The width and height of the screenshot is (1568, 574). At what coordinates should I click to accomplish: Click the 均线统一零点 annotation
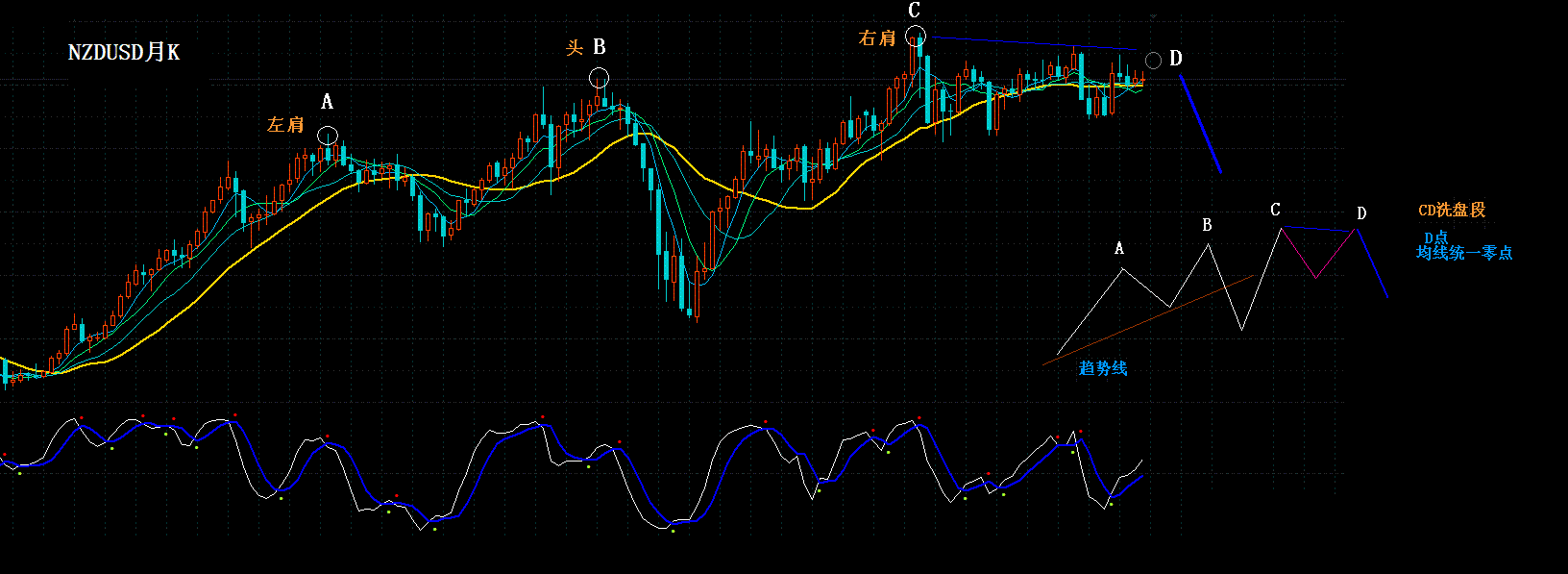(1464, 253)
